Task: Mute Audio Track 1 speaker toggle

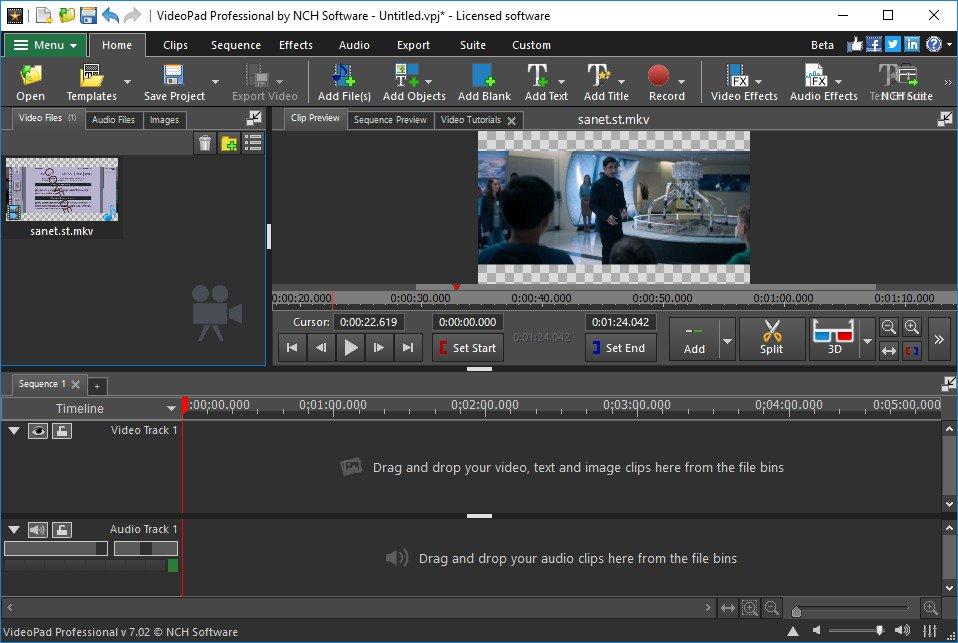Action: (38, 529)
